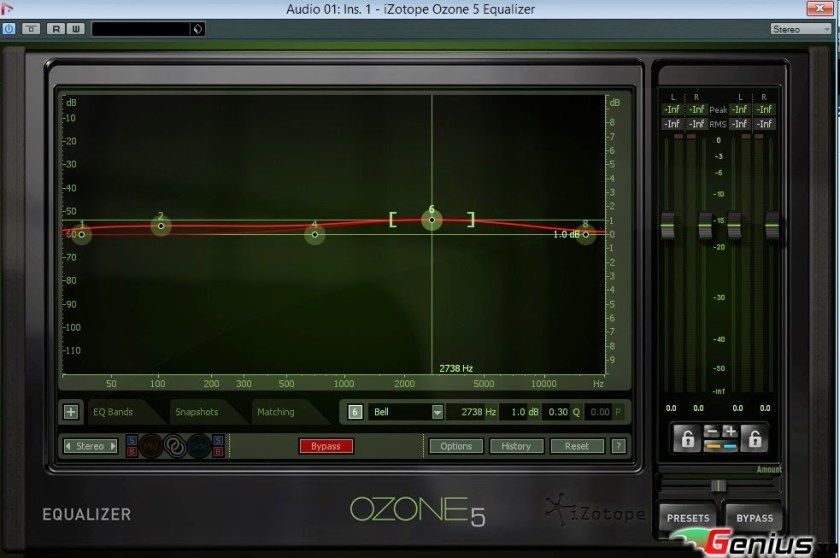Reset input left Peak -Inf readout

(672, 109)
